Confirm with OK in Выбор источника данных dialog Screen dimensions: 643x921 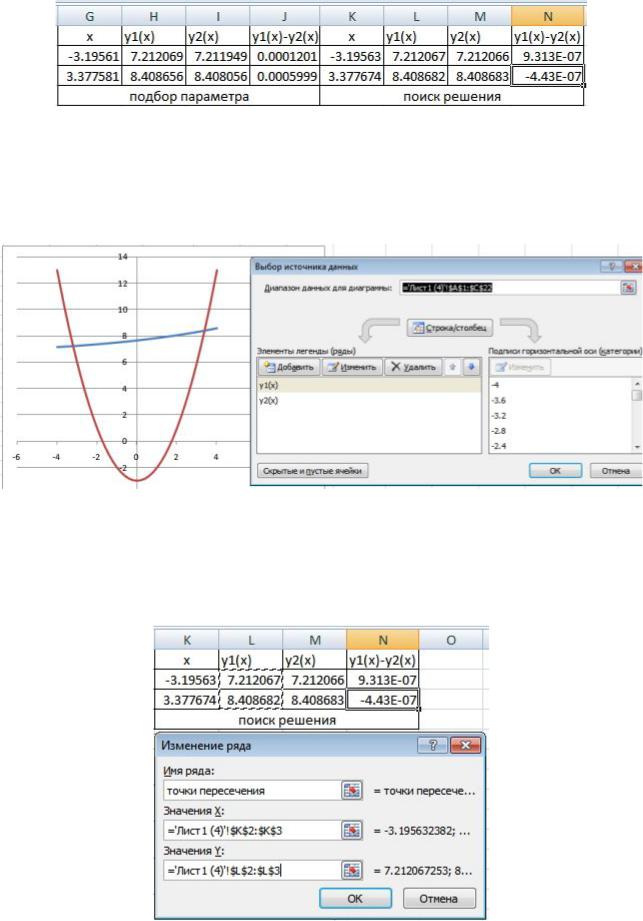coord(555,471)
